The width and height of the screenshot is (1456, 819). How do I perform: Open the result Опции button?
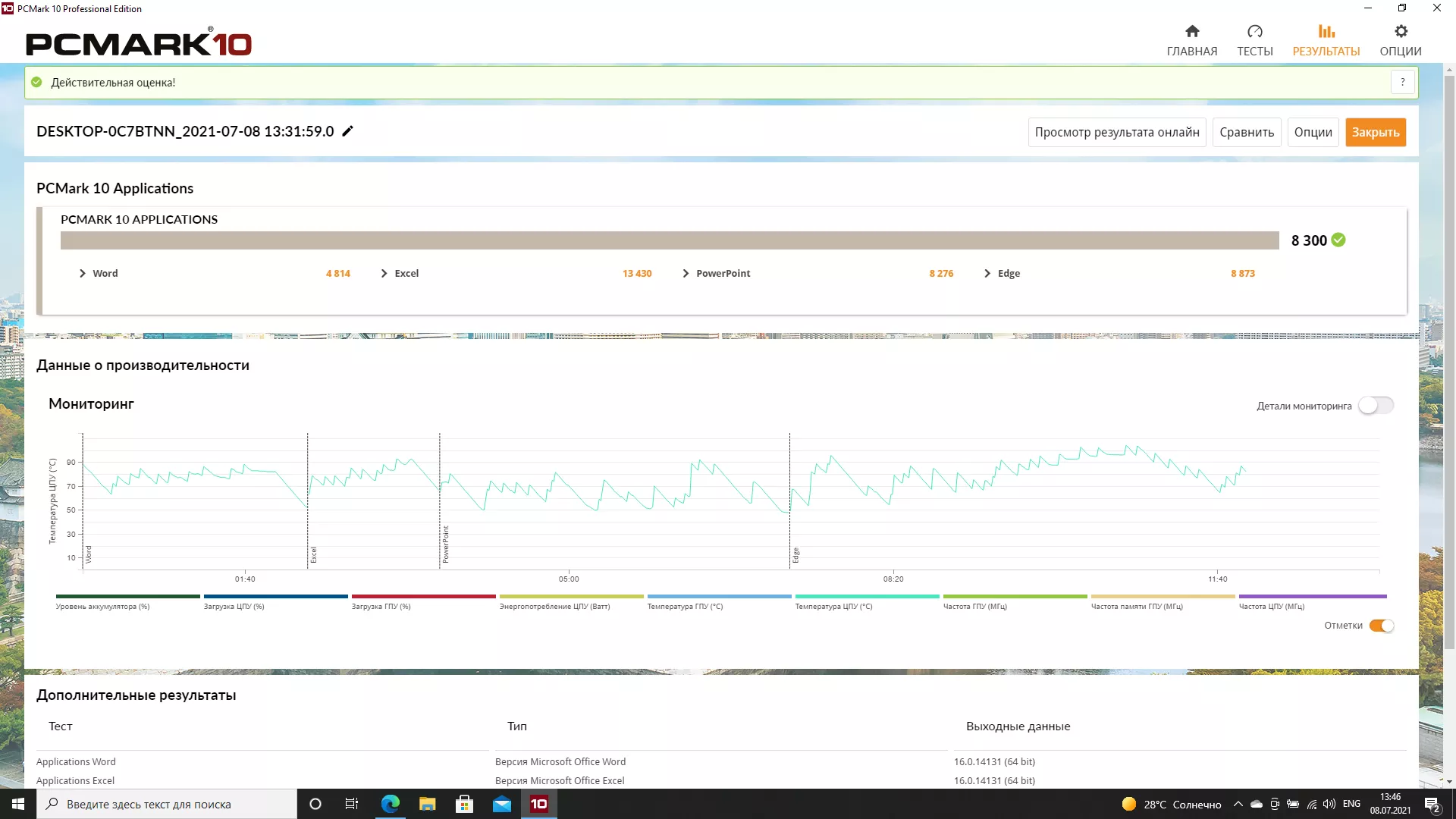click(x=1313, y=132)
